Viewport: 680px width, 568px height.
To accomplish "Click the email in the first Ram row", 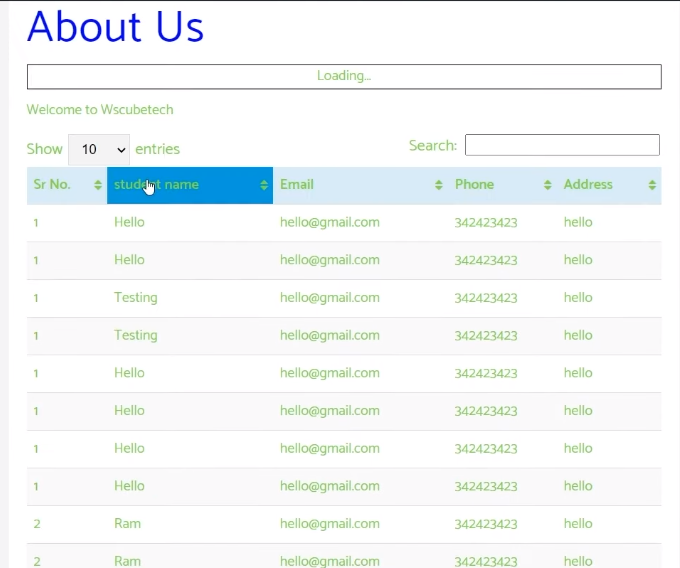I will tap(330, 524).
